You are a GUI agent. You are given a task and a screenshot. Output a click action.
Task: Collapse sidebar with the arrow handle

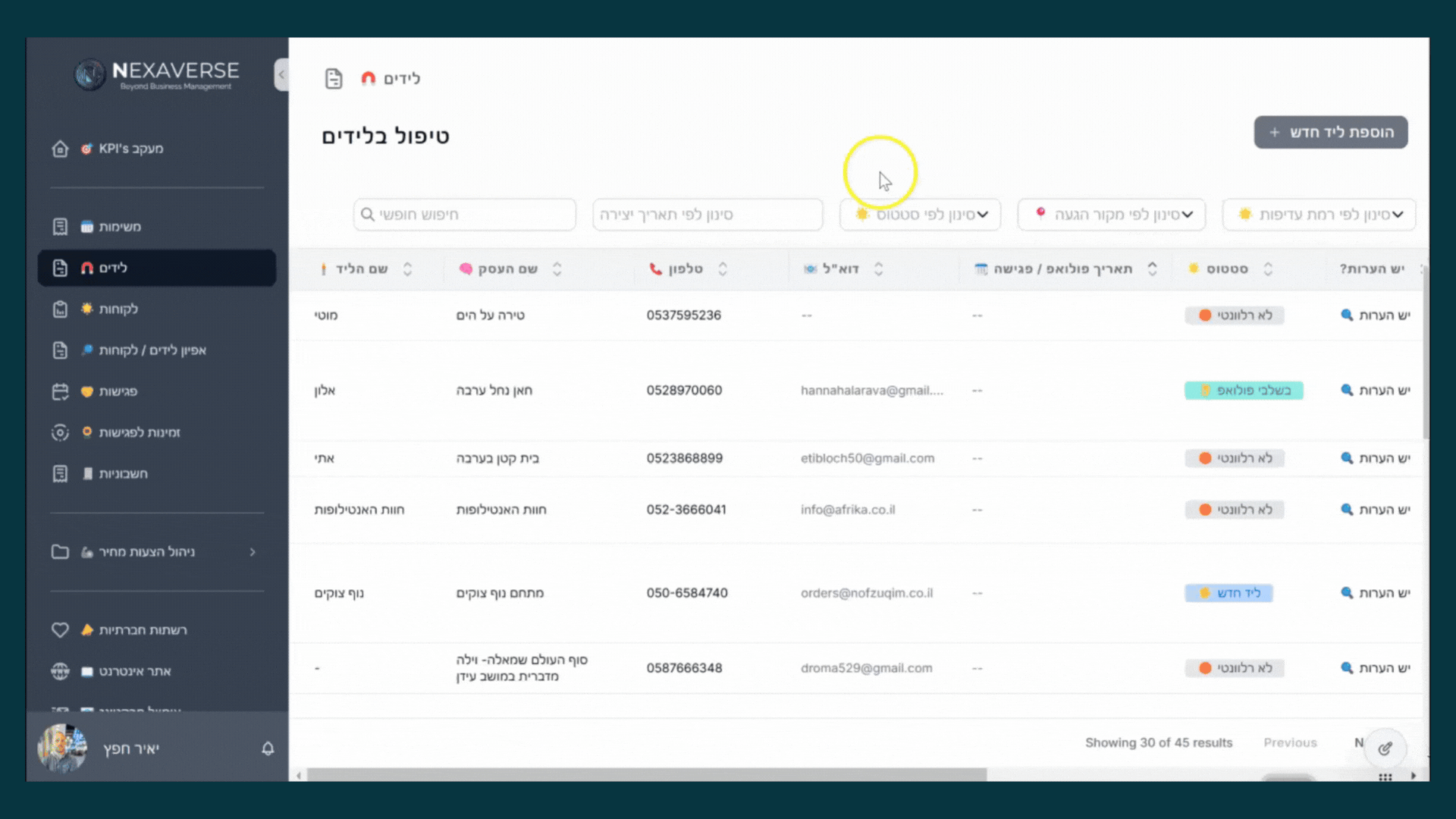281,74
